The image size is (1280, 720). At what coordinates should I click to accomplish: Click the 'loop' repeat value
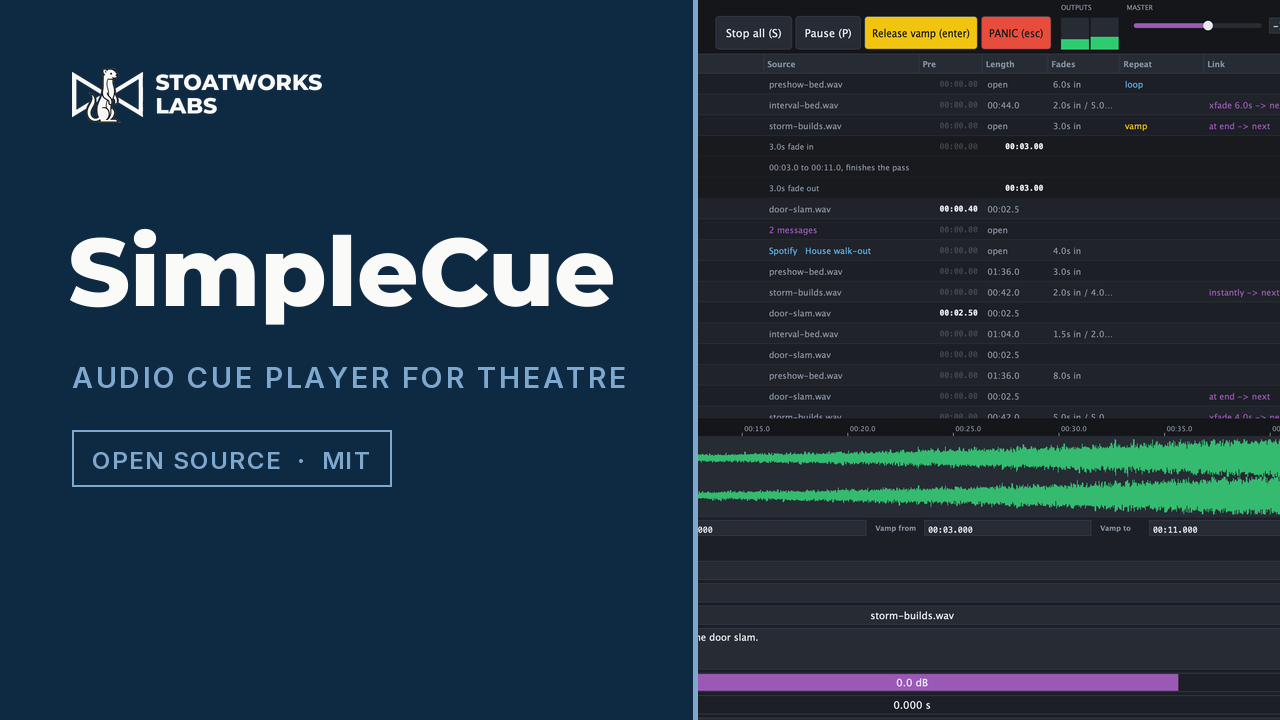click(x=1134, y=85)
